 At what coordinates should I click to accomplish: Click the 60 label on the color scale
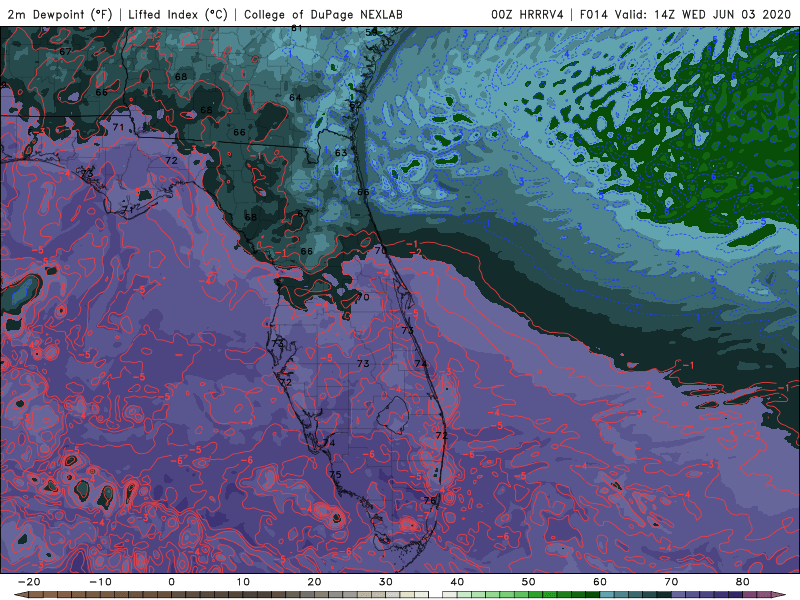600,582
